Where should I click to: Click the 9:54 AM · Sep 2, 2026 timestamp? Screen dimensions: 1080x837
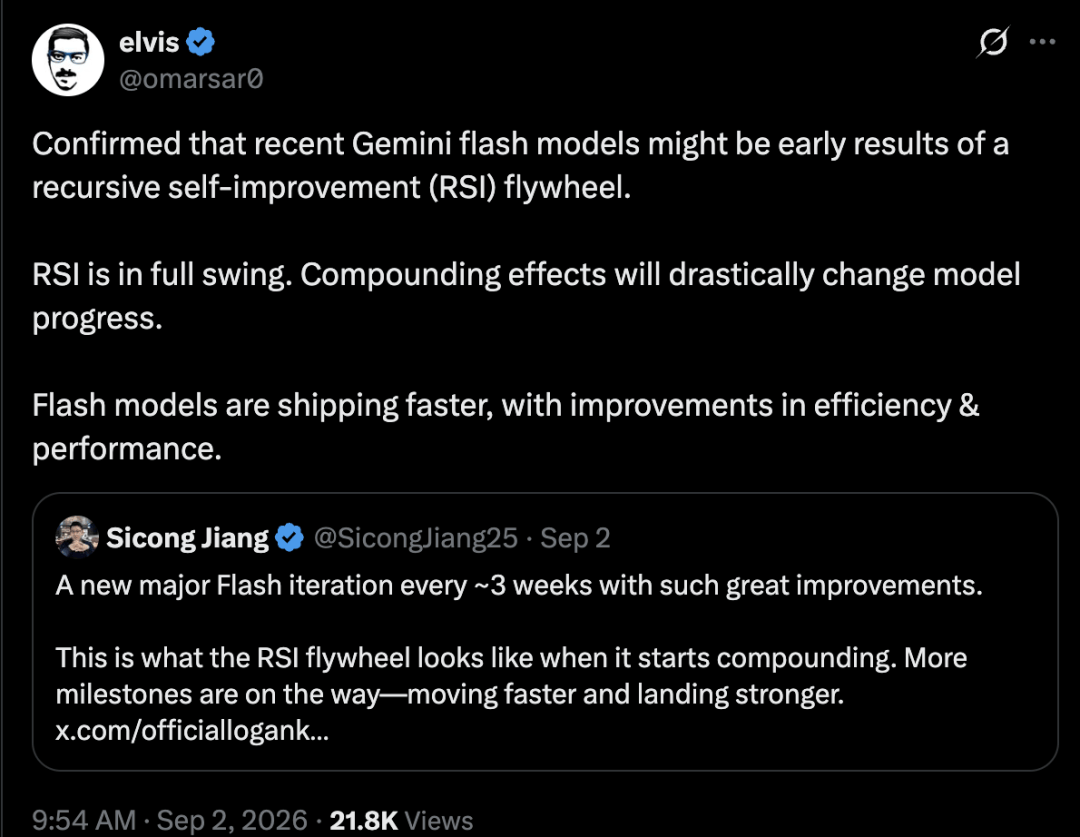[x=169, y=820]
